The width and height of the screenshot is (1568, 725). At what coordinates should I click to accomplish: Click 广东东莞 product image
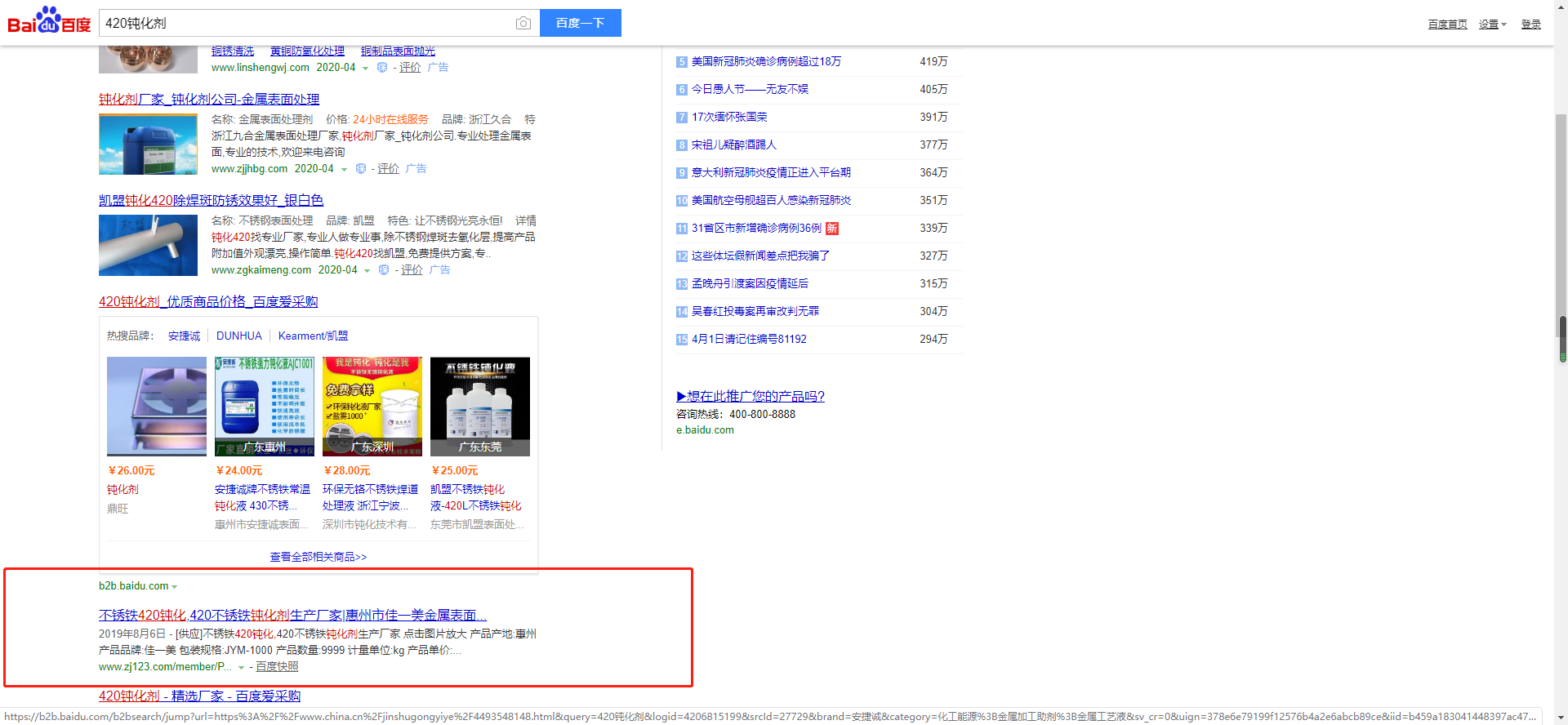pyautogui.click(x=480, y=406)
